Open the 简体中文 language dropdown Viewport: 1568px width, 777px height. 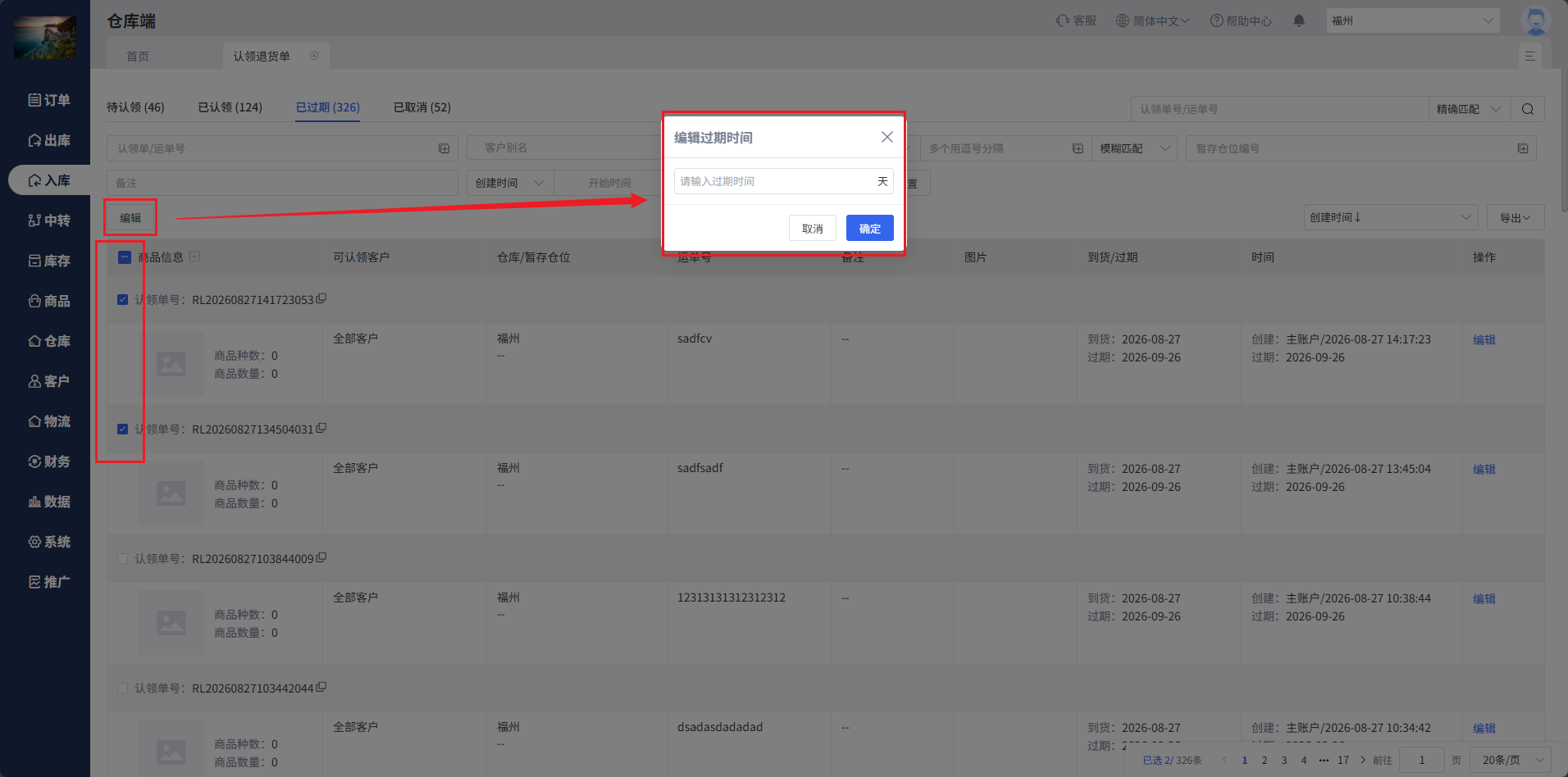pos(1152,20)
